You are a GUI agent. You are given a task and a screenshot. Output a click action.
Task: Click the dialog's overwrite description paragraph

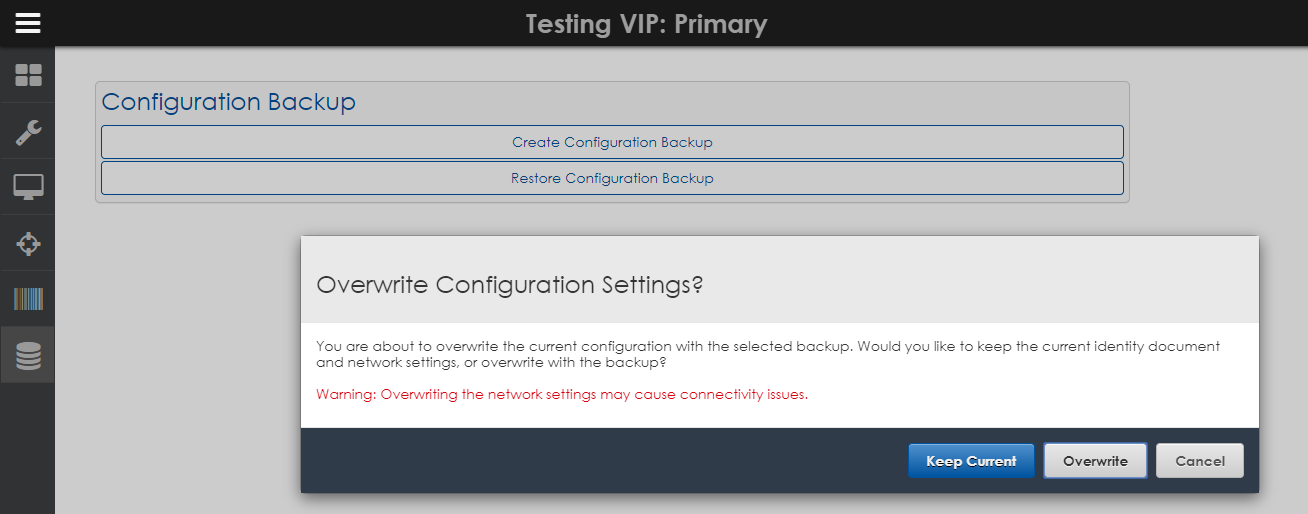pyautogui.click(x=767, y=354)
